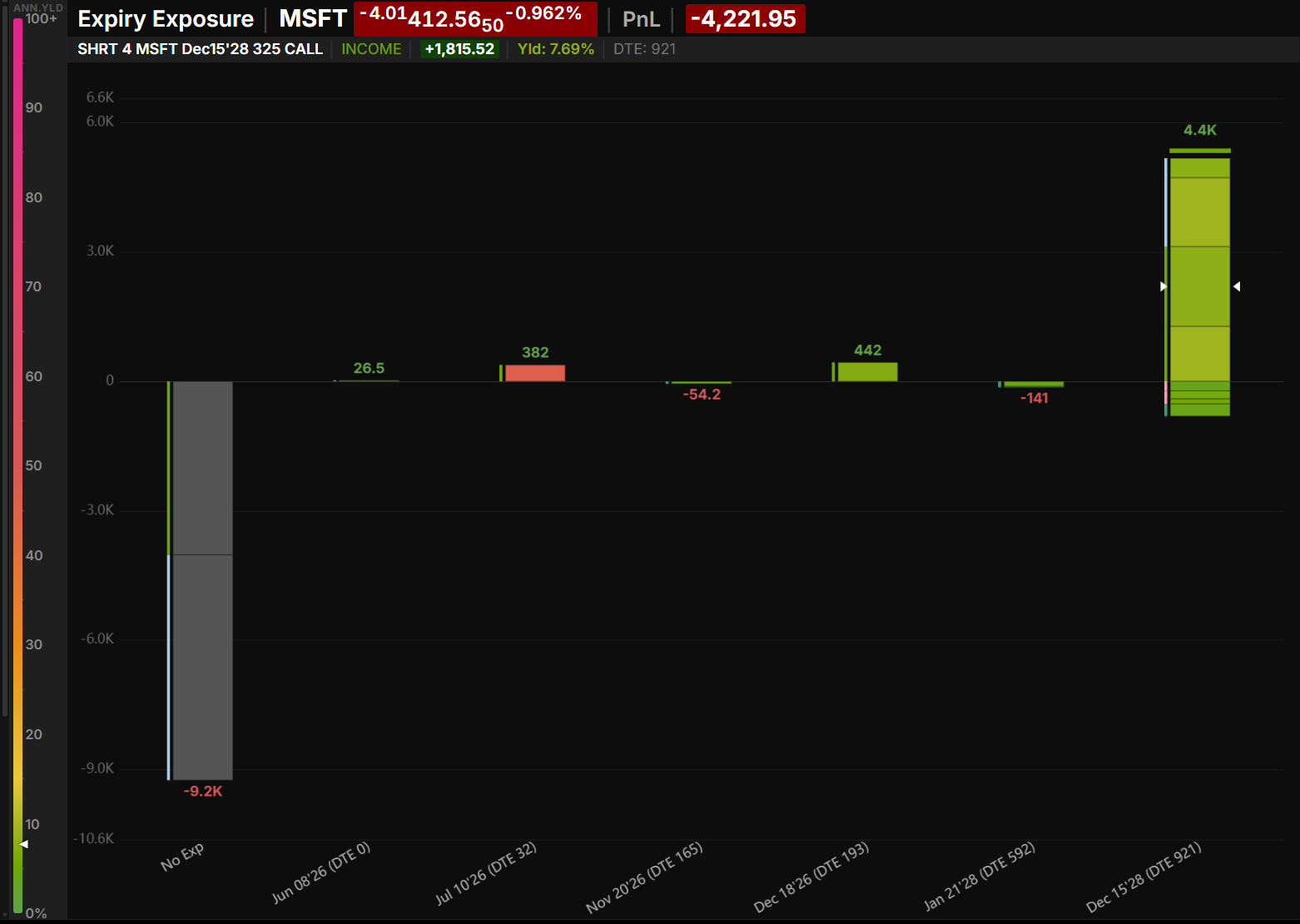Click the 4.4K bar value label
This screenshot has height=924, width=1300.
click(1200, 130)
